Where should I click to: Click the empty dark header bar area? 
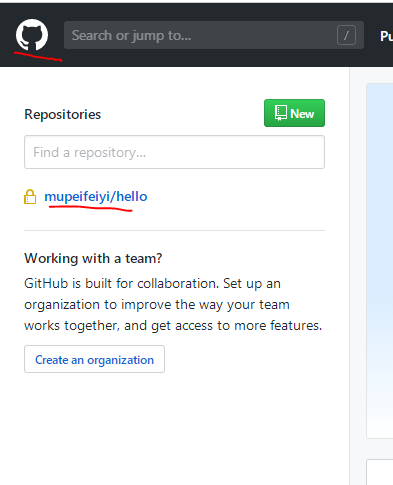tap(200, 58)
